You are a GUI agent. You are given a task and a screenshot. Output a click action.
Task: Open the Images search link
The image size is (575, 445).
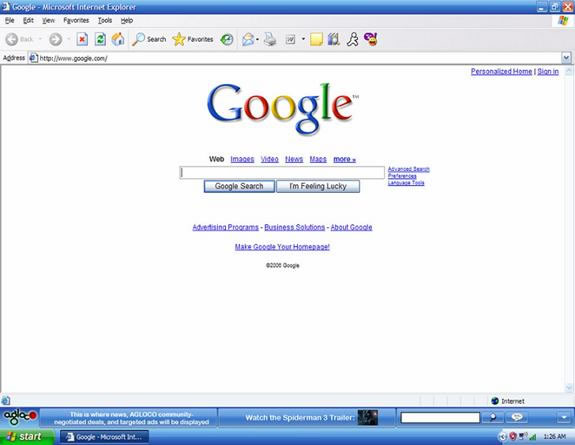pos(242,159)
